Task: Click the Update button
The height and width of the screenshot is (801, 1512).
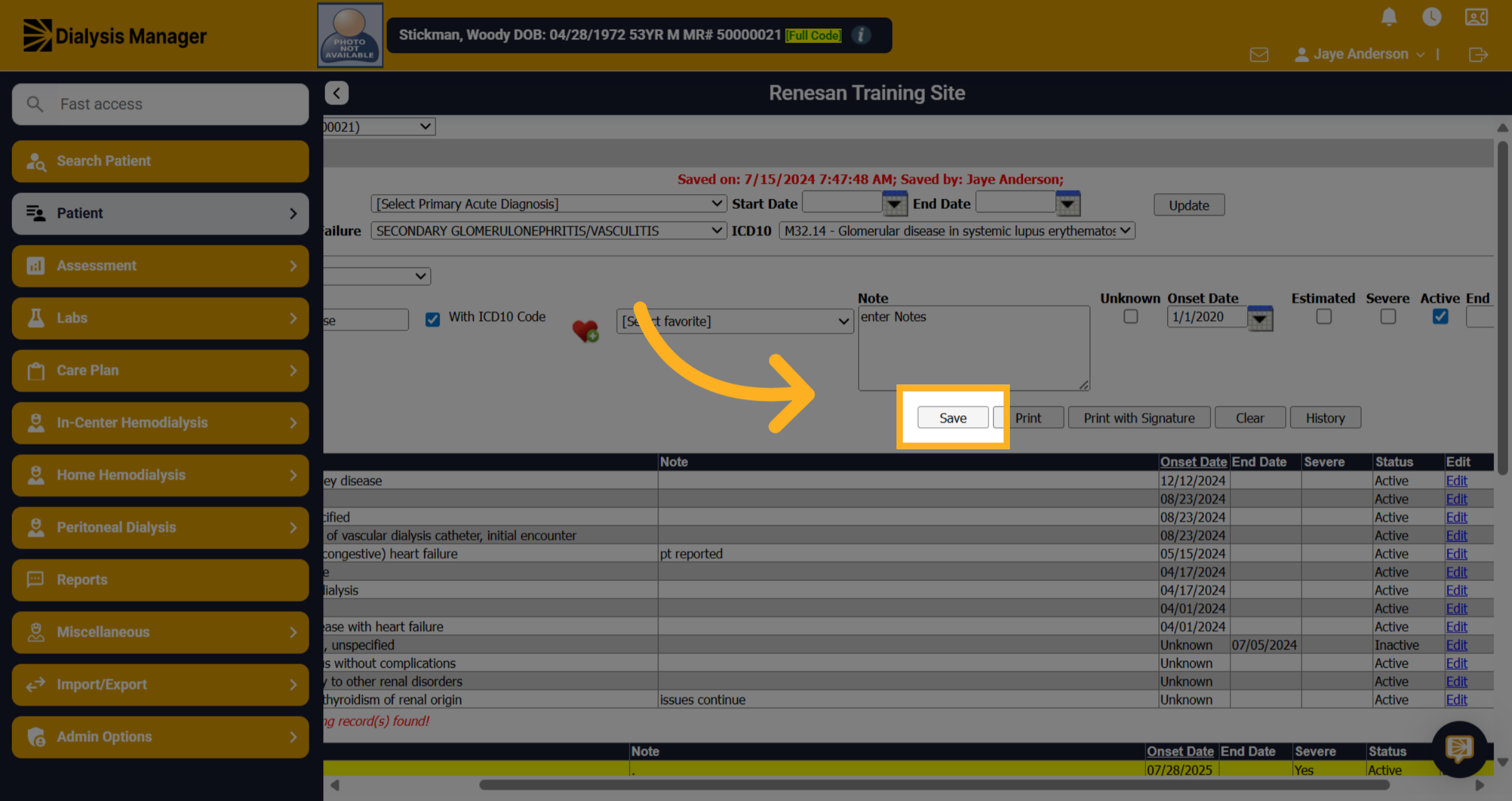Action: [1189, 205]
